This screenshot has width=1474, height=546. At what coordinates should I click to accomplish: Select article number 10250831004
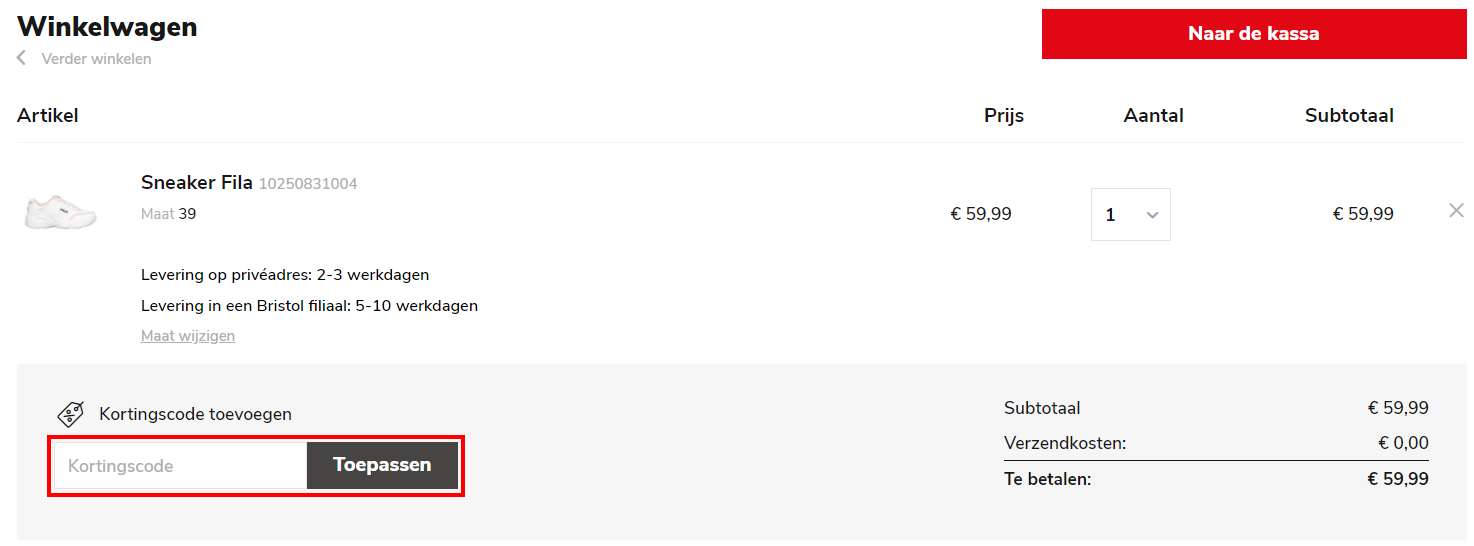[308, 184]
